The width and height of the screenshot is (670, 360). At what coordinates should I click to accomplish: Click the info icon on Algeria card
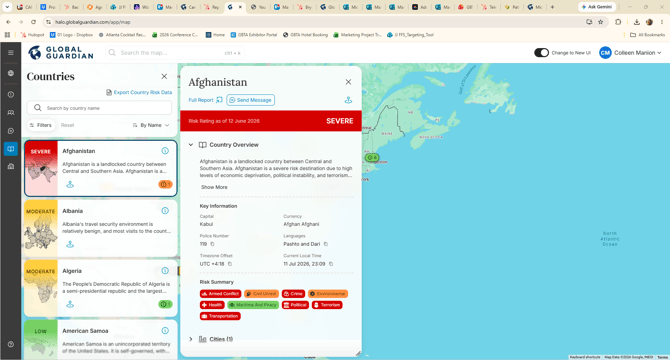tap(165, 271)
